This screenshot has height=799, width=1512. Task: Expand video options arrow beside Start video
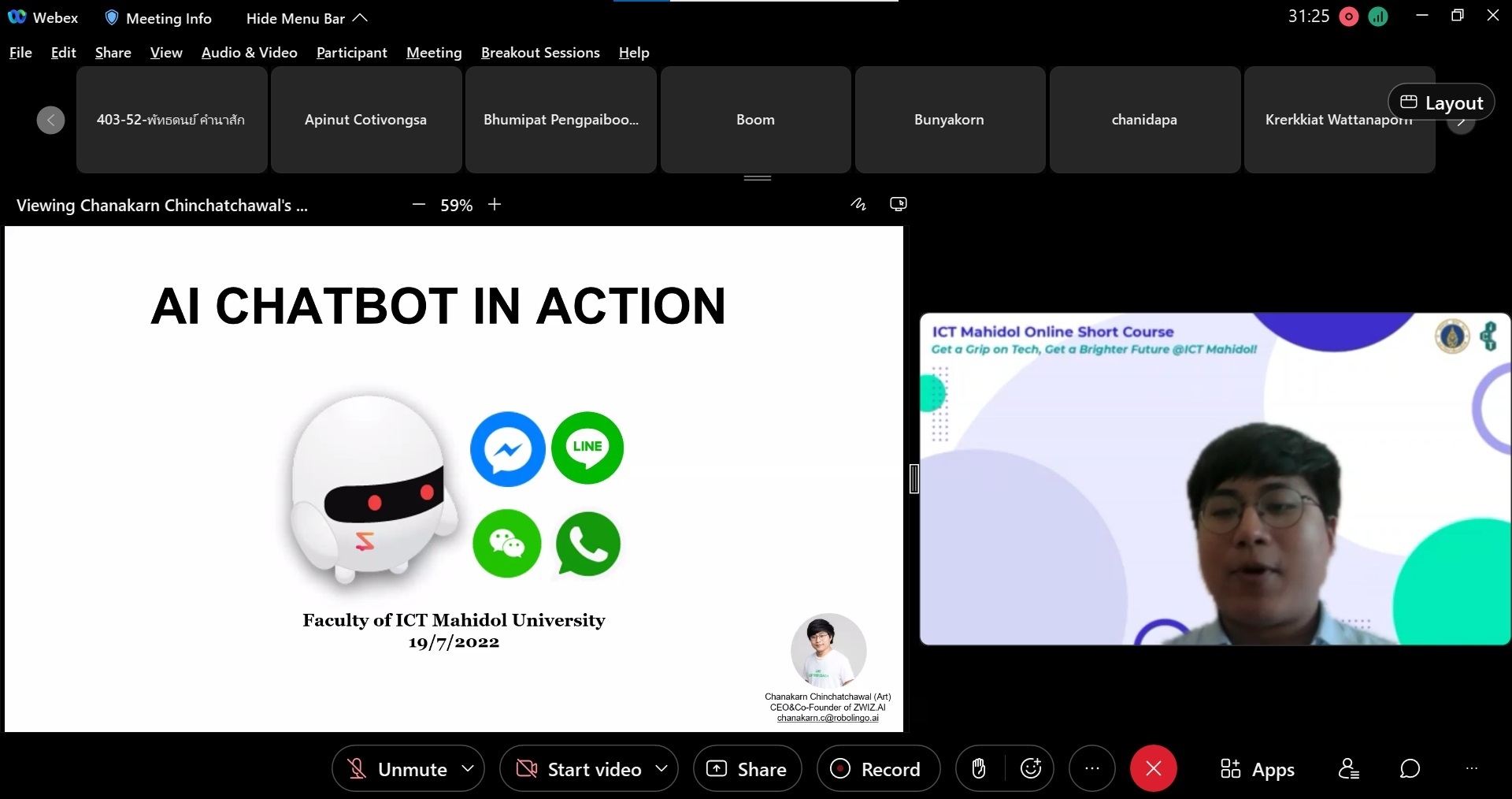click(661, 768)
